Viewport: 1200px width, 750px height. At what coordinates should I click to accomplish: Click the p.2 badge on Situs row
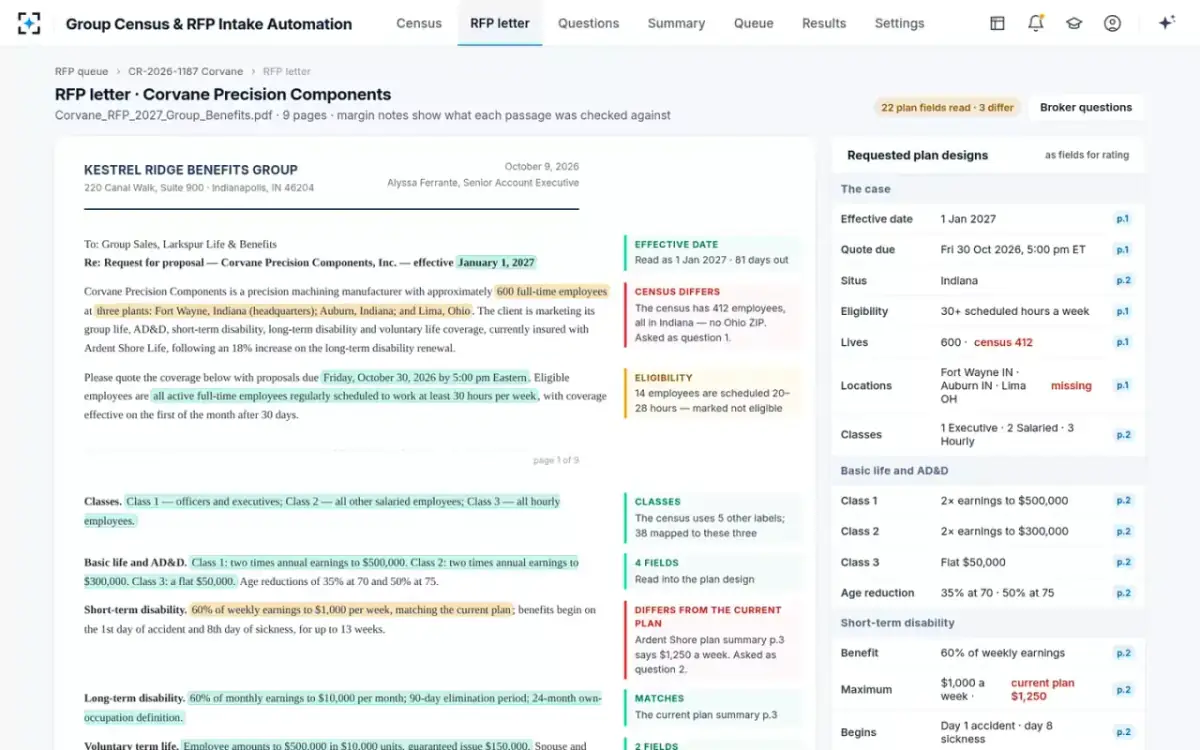pyautogui.click(x=1123, y=281)
